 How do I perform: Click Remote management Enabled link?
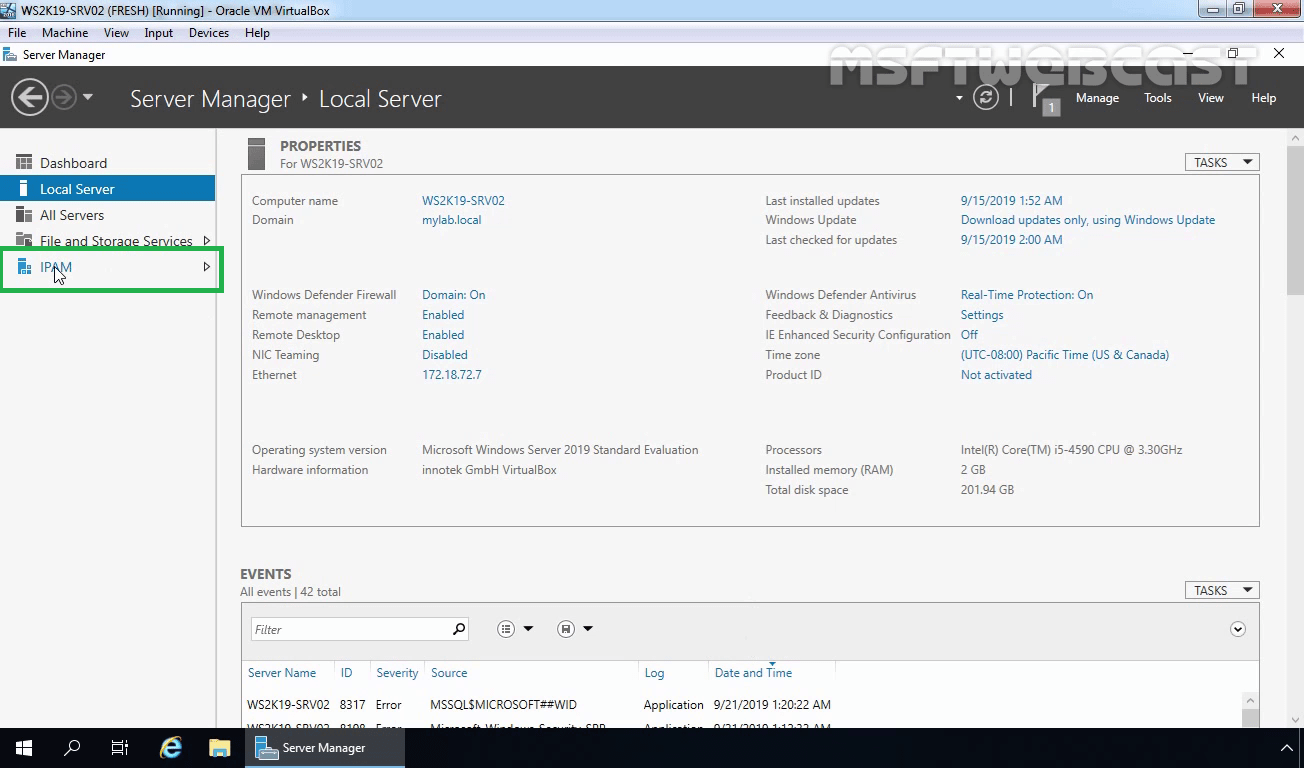click(443, 315)
